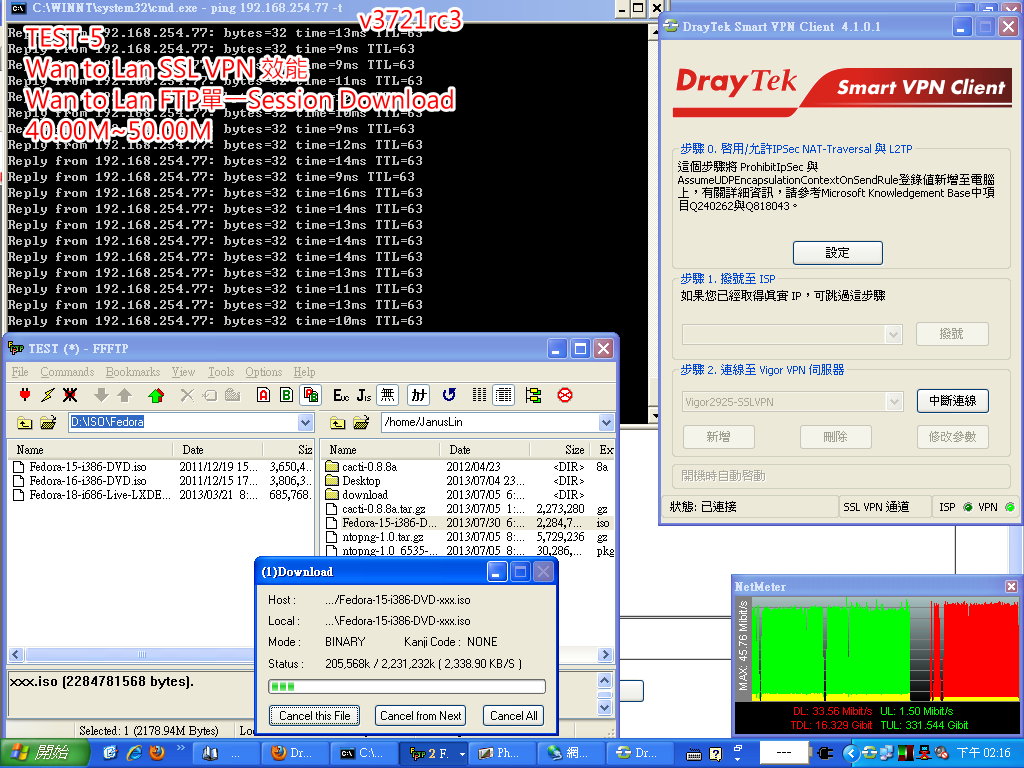Open change folder dialog for local pane
This screenshot has height=768, width=1024.
[x=48, y=423]
